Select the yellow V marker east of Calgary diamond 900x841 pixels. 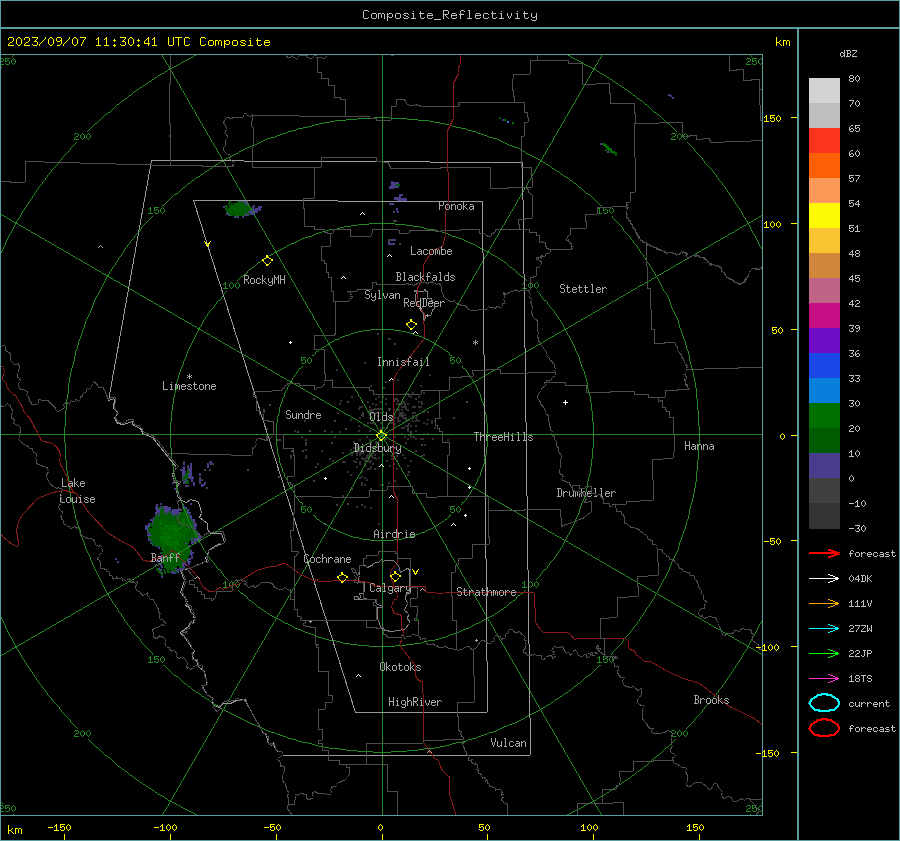(416, 572)
